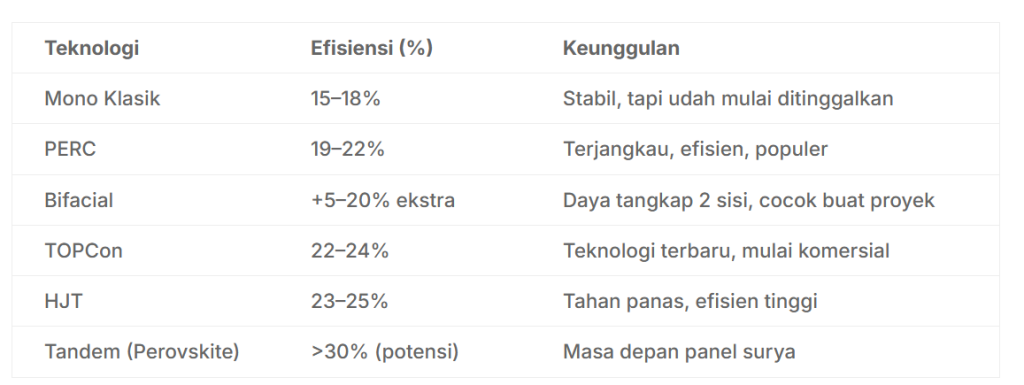Click the >30% (potensi) value
The height and width of the screenshot is (385, 1024).
(385, 352)
